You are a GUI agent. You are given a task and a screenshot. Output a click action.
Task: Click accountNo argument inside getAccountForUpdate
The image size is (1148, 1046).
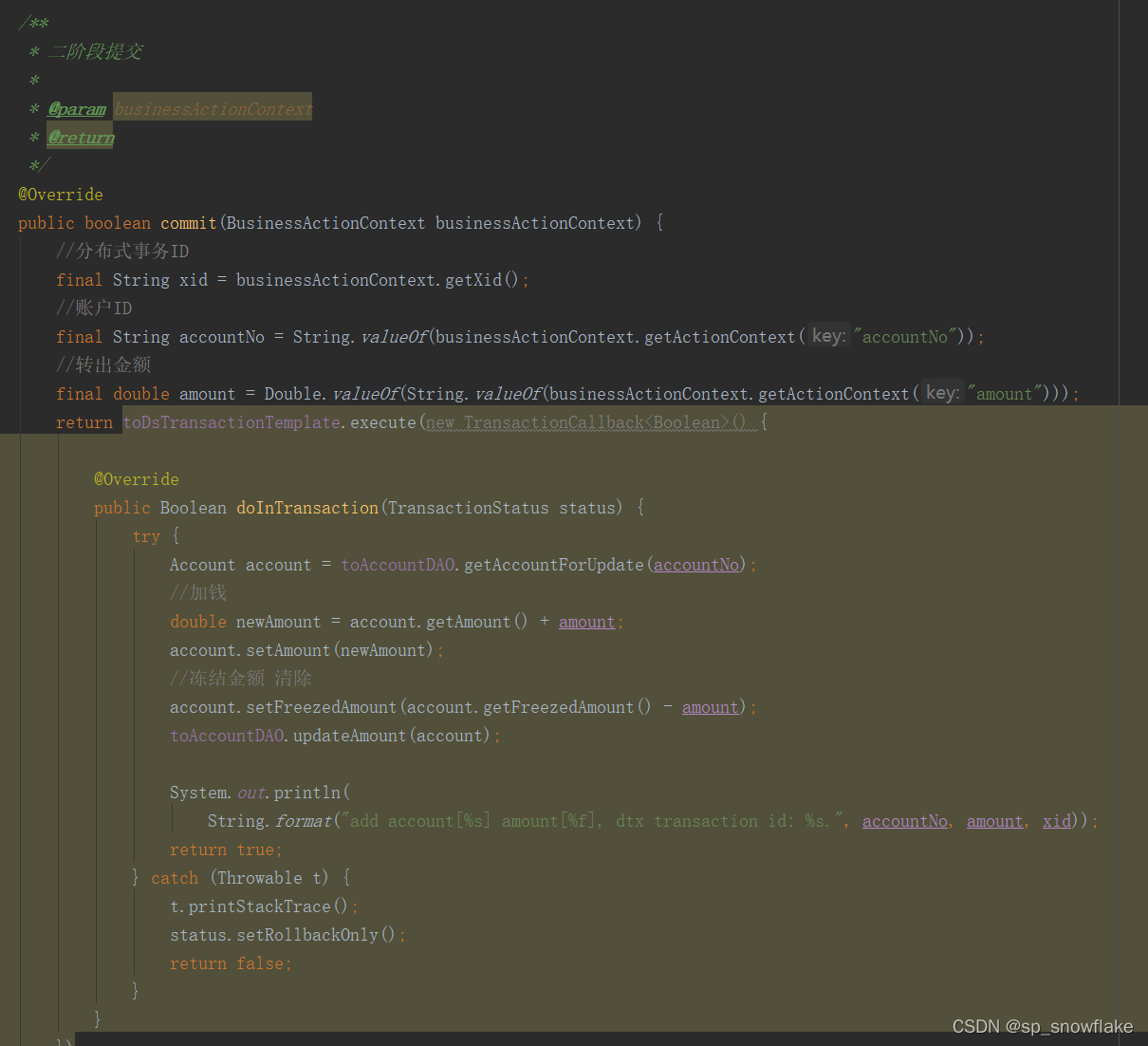pos(696,565)
